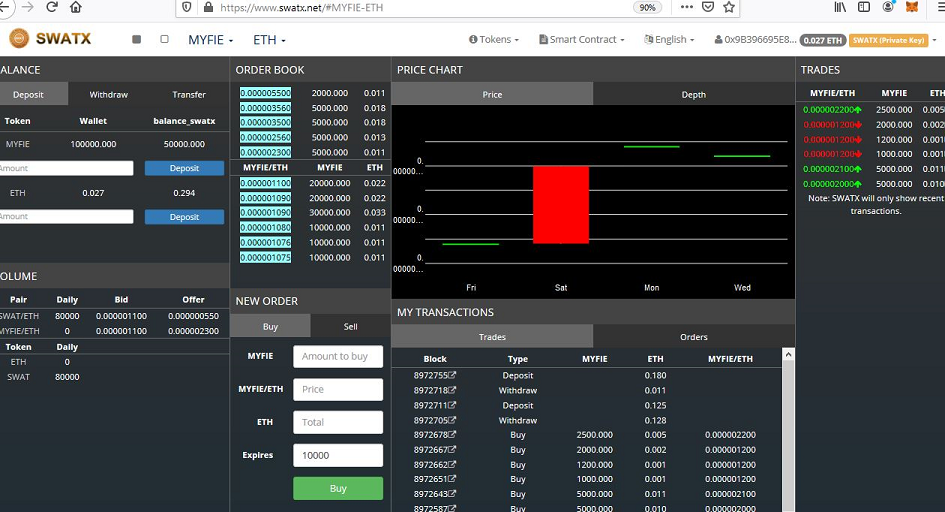Open the Orders tab in My Transactions
945x512 pixels.
coord(694,337)
